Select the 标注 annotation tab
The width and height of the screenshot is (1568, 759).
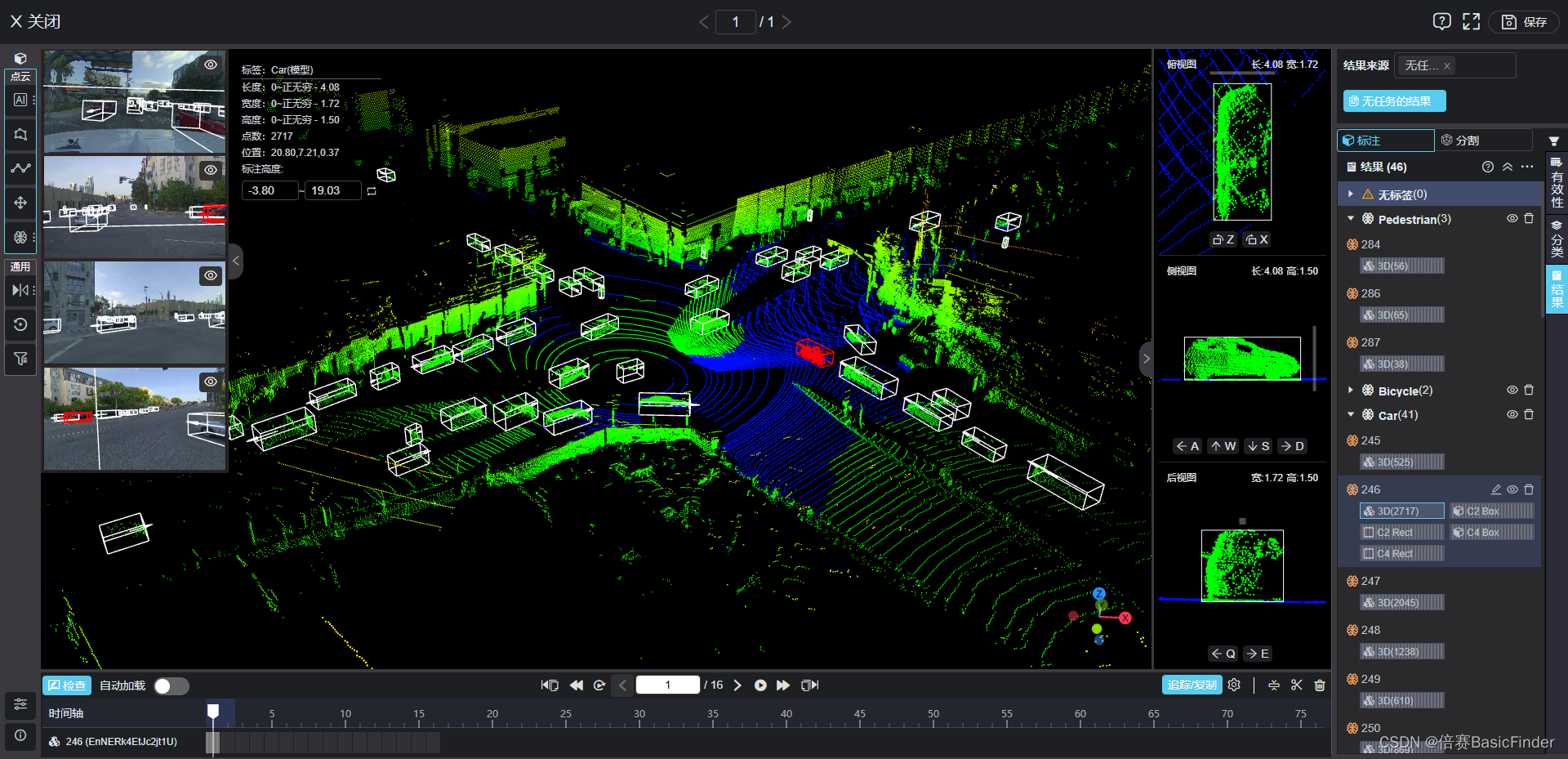click(1385, 141)
